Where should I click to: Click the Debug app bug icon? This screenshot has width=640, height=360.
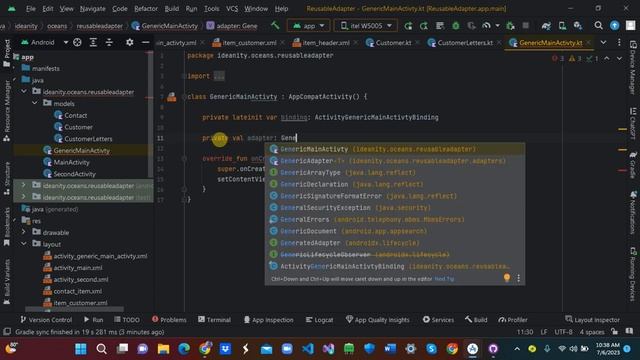click(456, 26)
